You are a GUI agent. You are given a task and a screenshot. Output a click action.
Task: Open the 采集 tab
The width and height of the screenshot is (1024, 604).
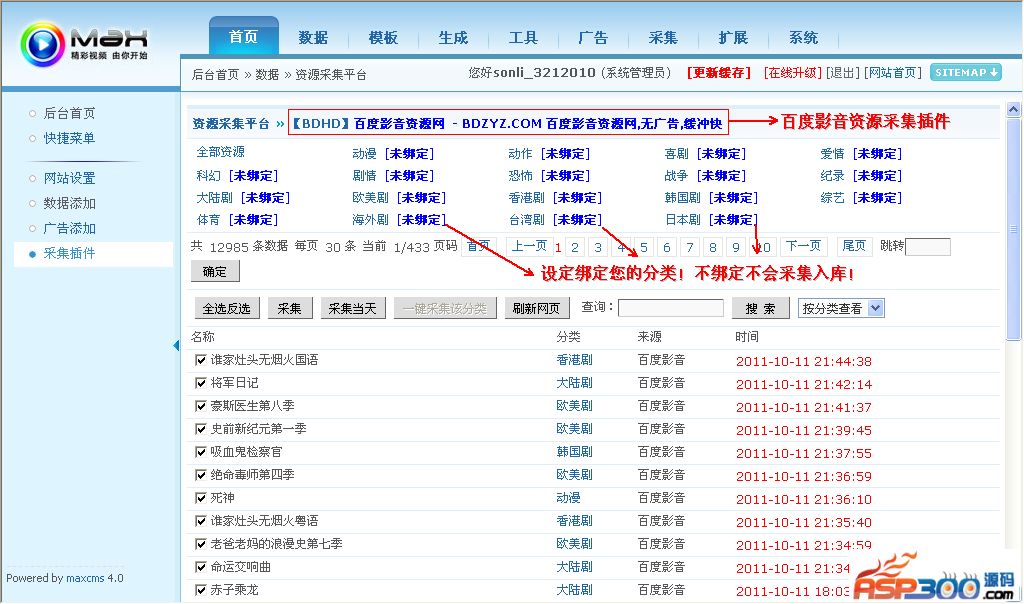(x=663, y=38)
